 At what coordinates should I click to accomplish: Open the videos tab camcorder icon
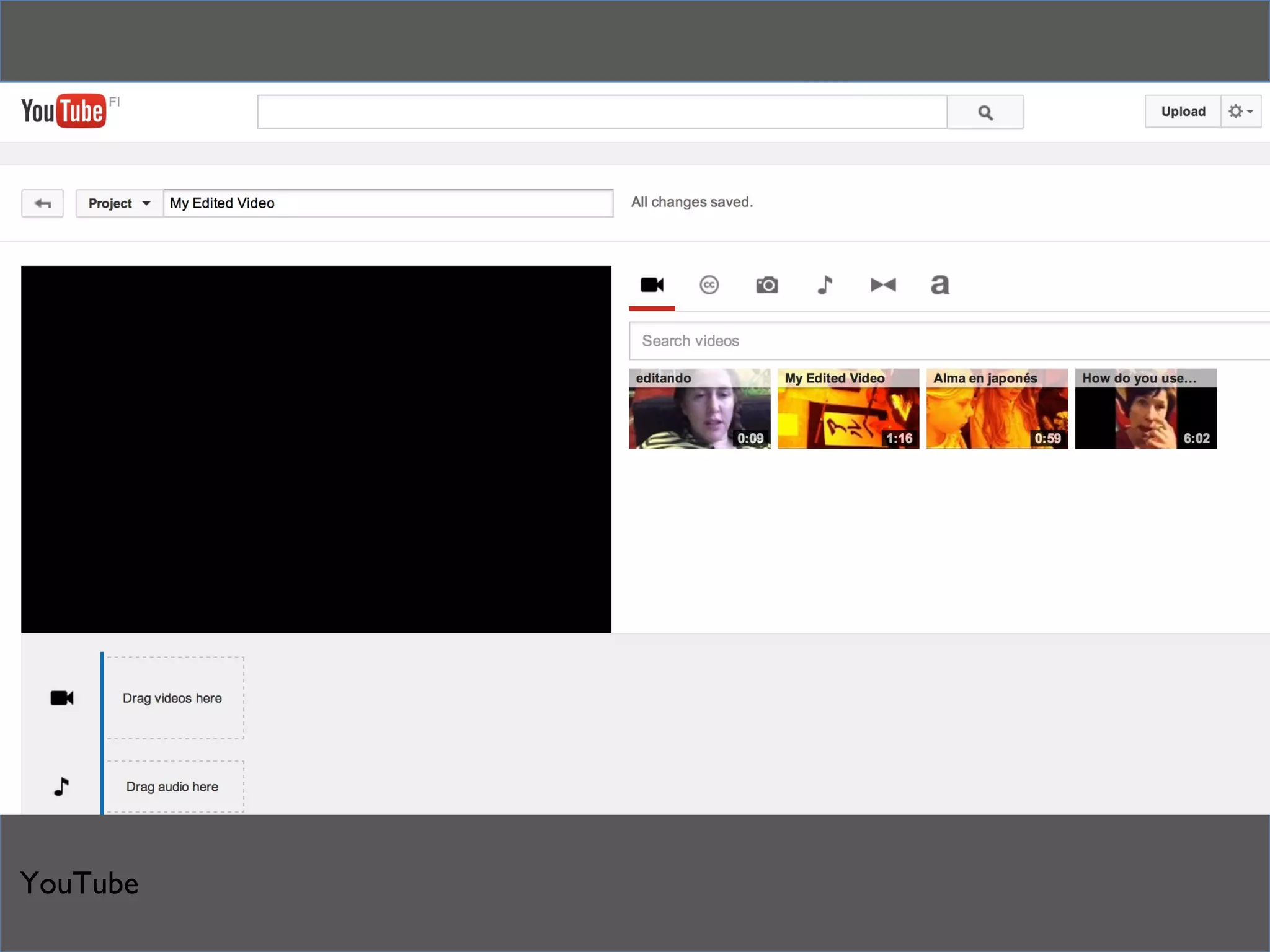tap(652, 285)
